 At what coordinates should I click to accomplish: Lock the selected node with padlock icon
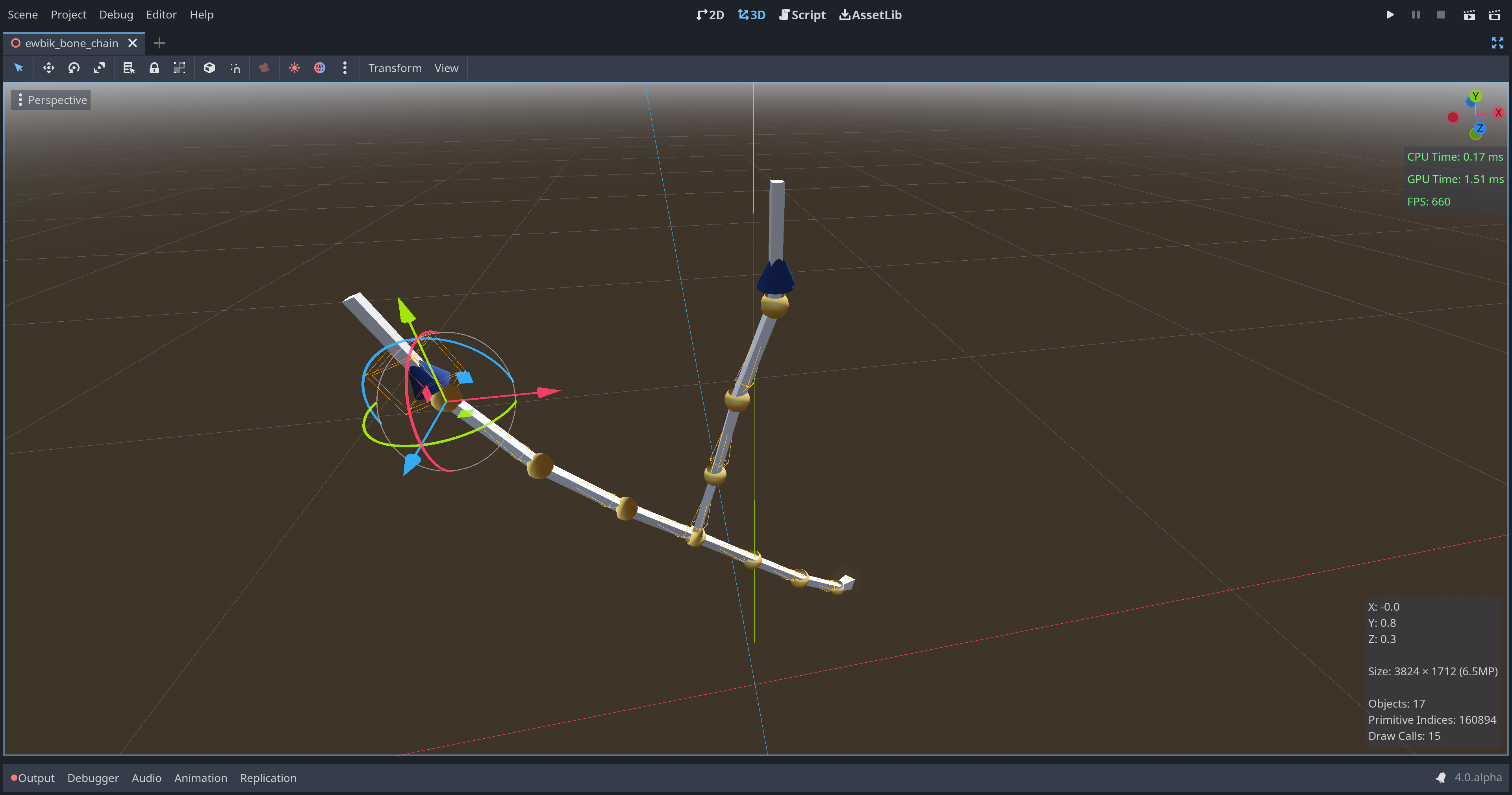[x=154, y=68]
